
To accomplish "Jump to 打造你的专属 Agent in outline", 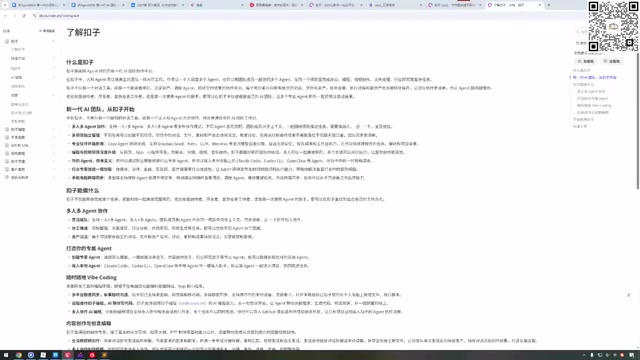I will (593, 98).
